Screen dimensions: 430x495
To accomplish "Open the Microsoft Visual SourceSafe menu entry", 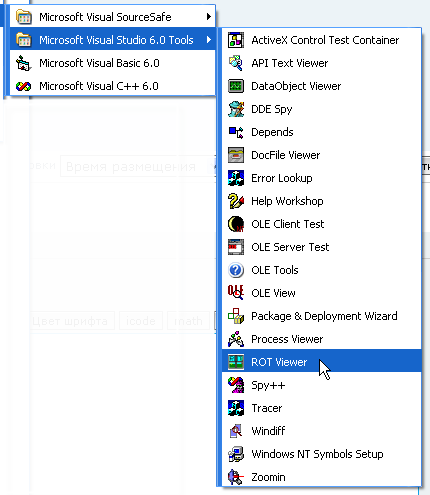I will (113, 17).
